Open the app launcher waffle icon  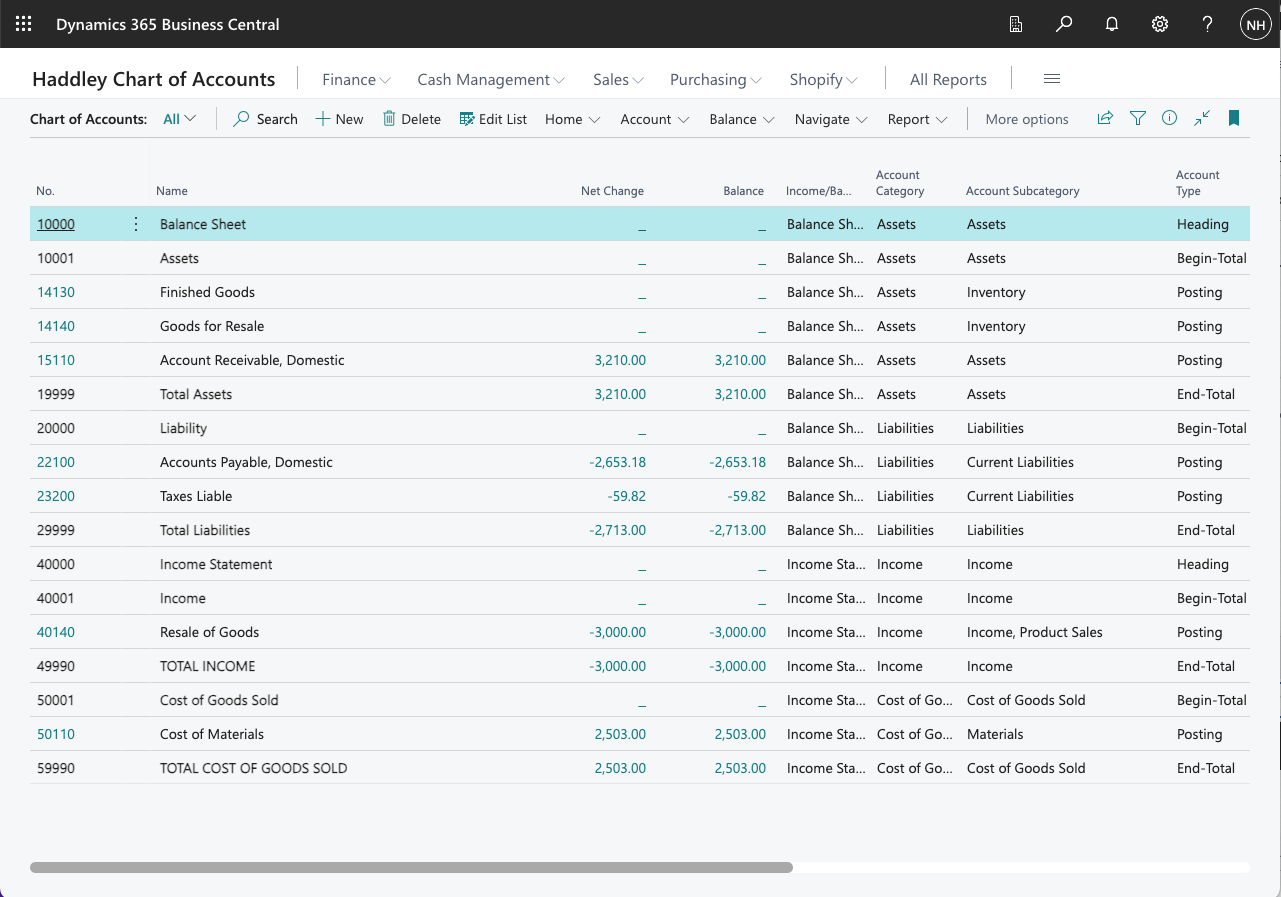(24, 24)
